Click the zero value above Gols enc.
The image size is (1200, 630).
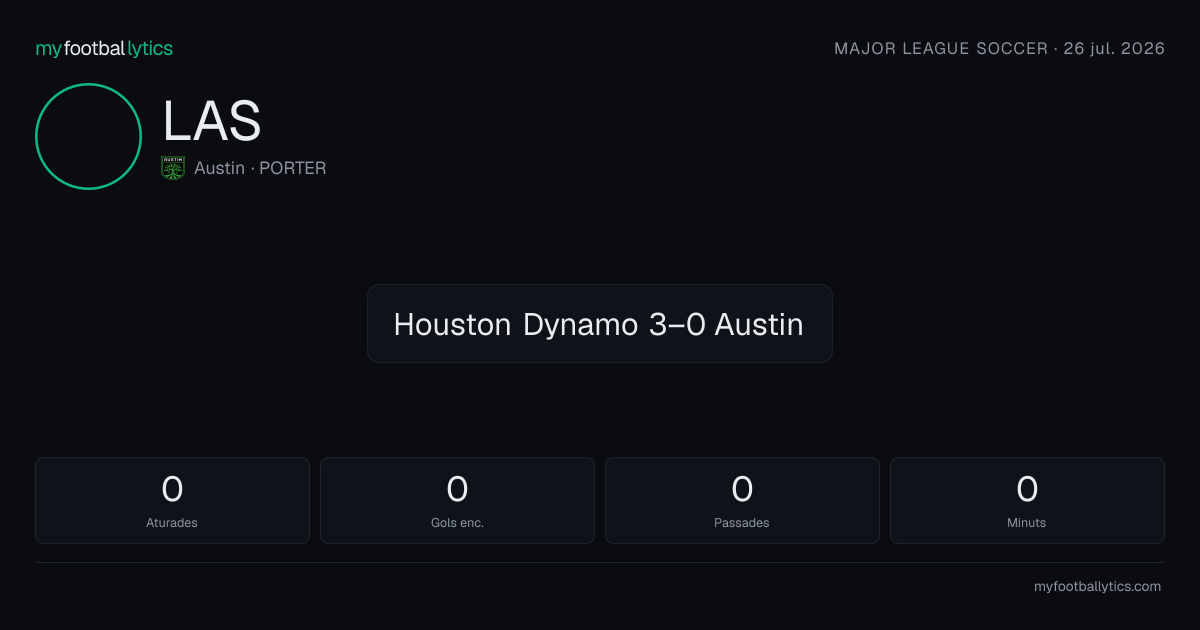(457, 489)
